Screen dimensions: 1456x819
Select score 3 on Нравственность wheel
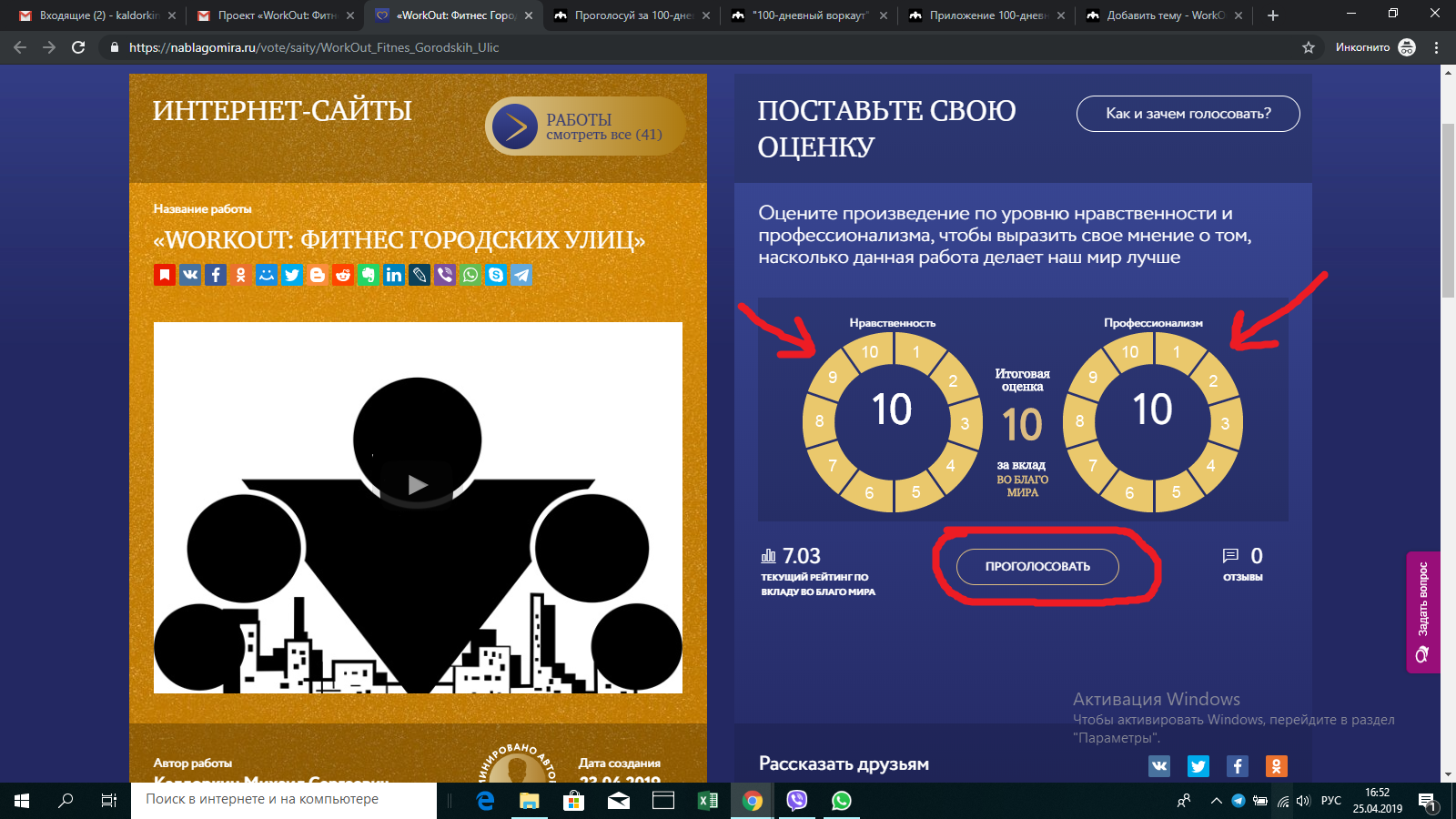click(965, 423)
